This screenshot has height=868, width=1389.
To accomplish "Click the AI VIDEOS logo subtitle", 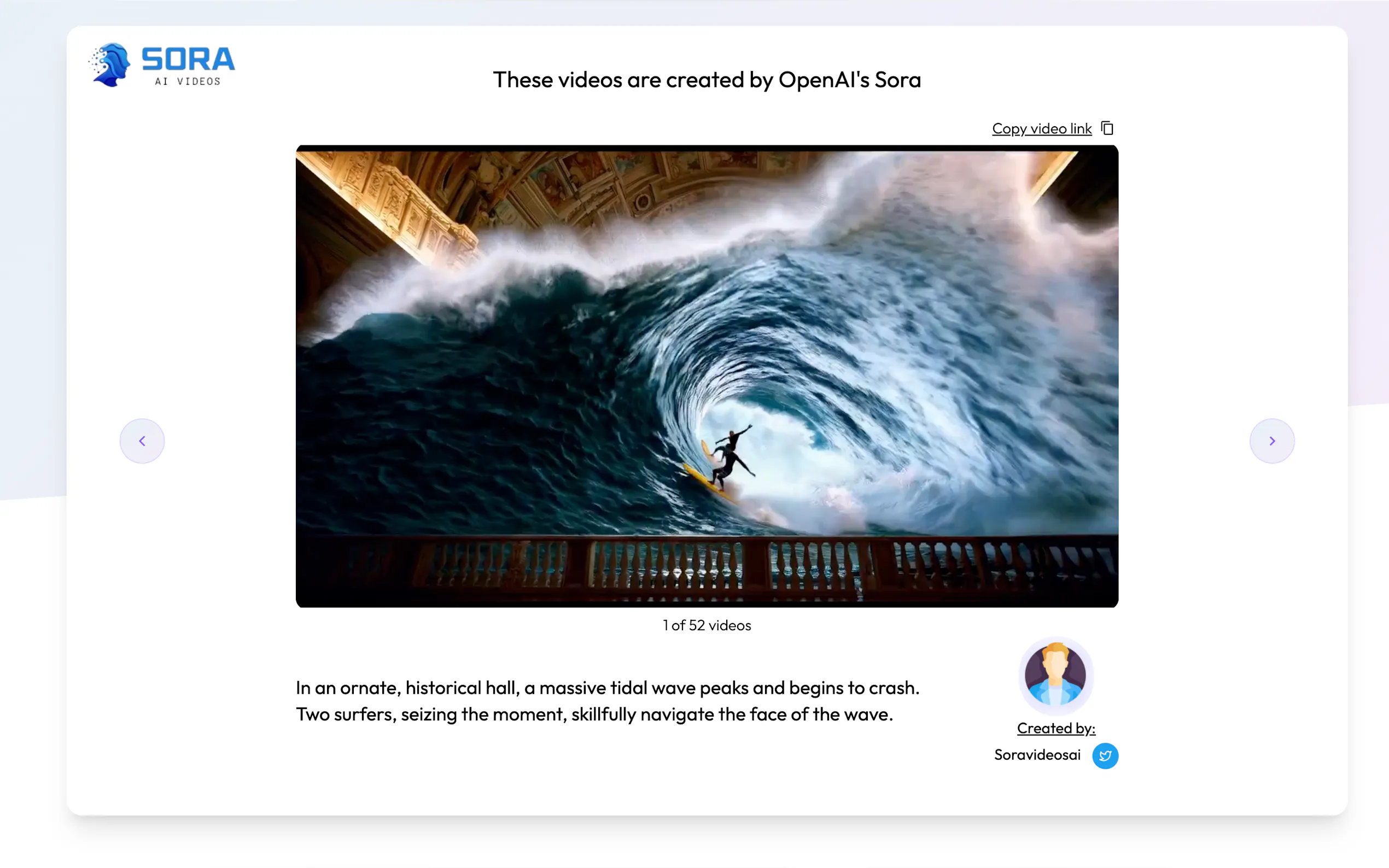I will pos(188,81).
